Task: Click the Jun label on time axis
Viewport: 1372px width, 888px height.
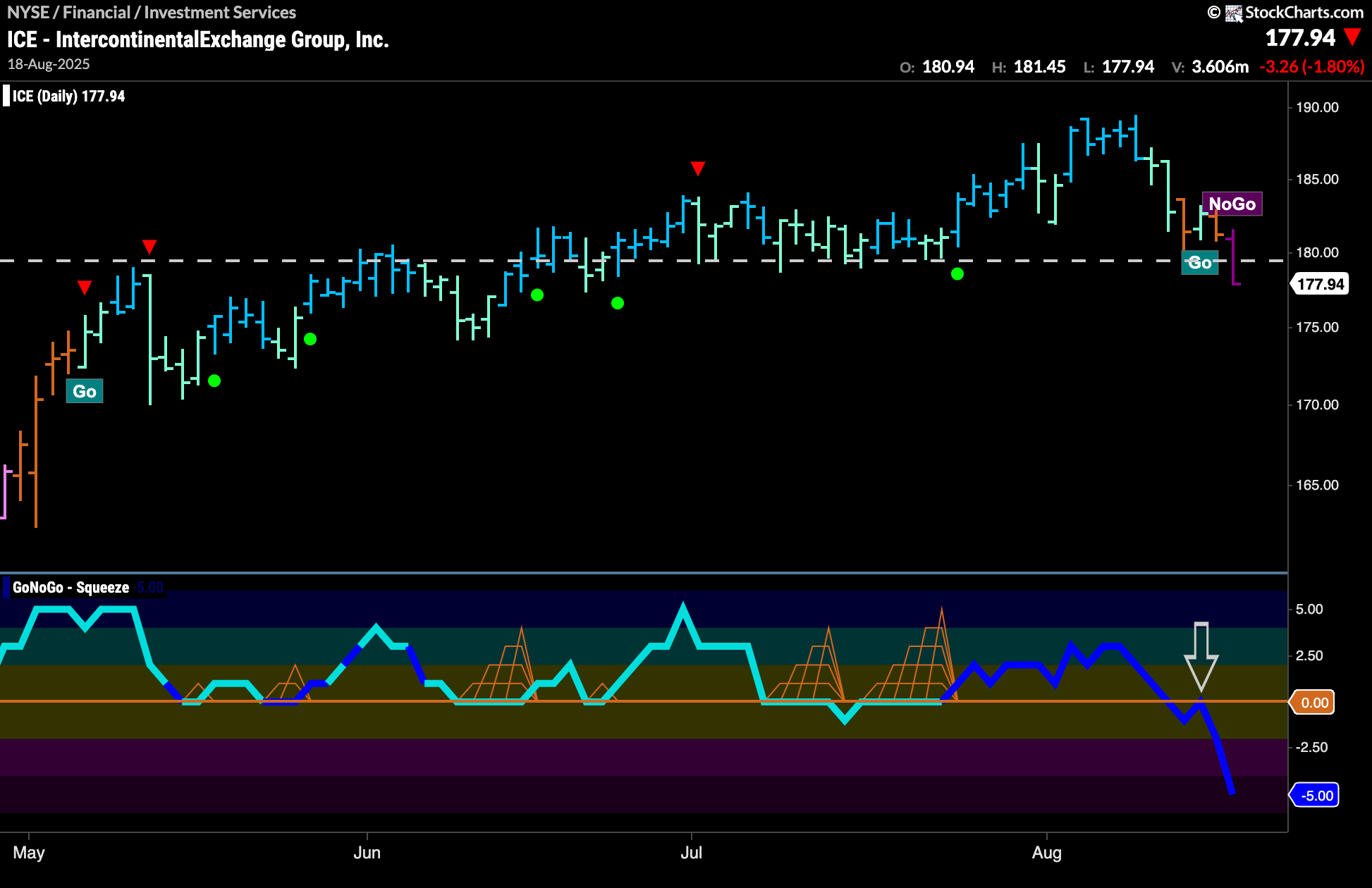Action: tap(367, 853)
